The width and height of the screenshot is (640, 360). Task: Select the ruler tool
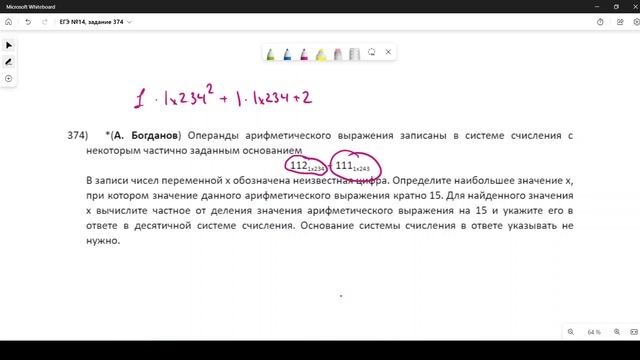354,54
